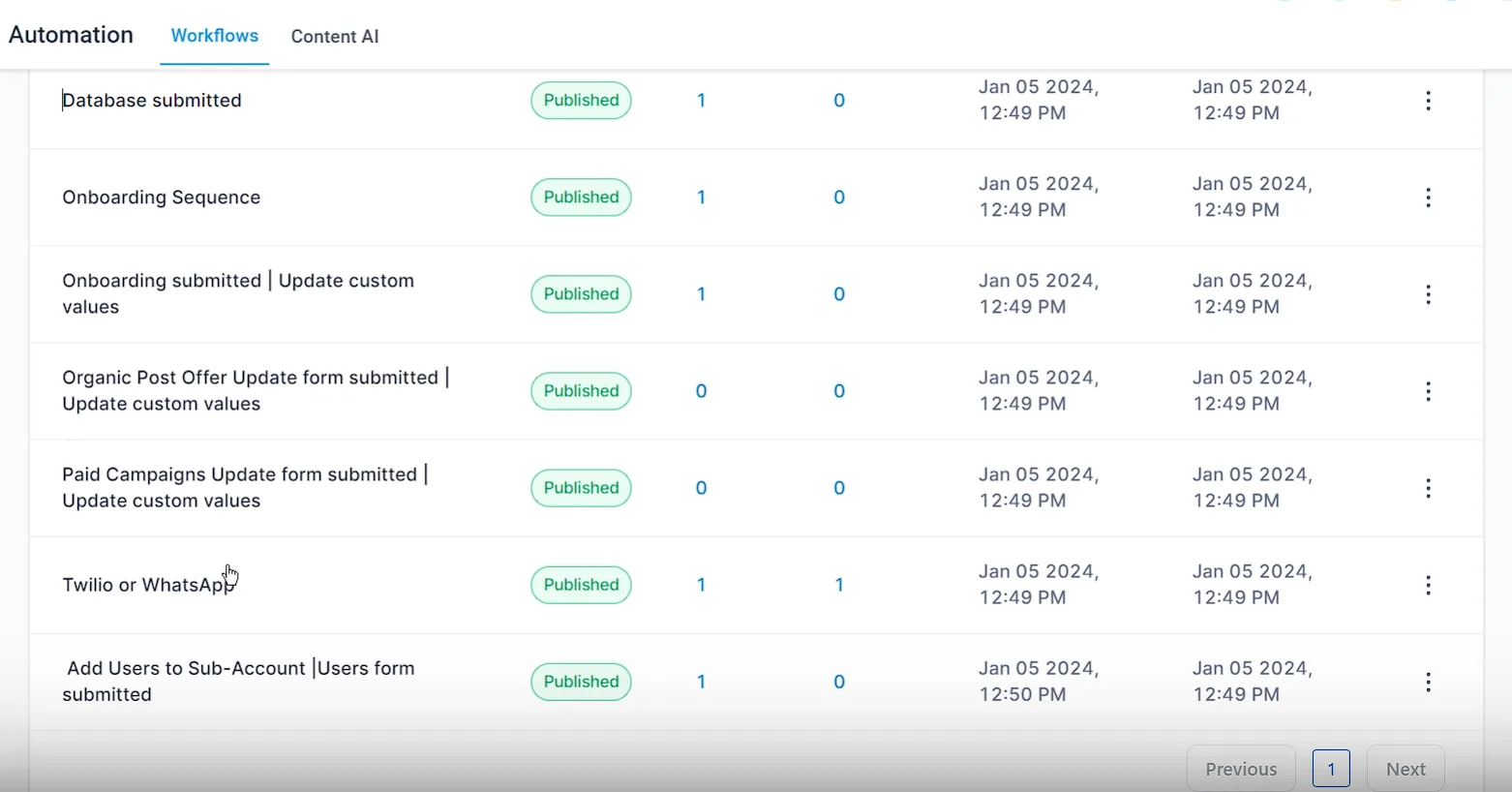The width and height of the screenshot is (1512, 792).
Task: Click the Jan 05 2024, 12:50 PM date
Action: coord(1039,681)
